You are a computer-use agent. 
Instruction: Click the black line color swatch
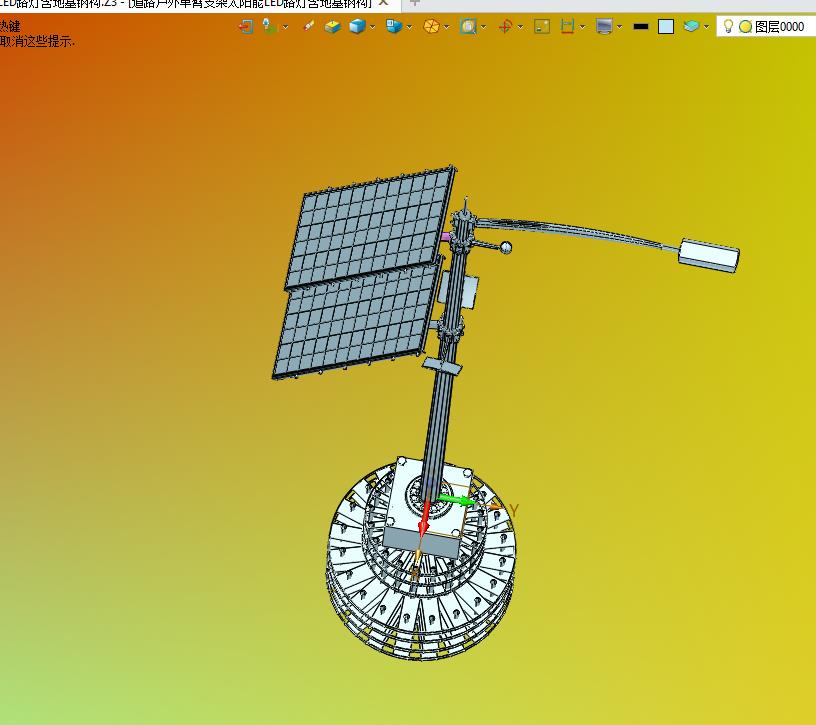[641, 26]
